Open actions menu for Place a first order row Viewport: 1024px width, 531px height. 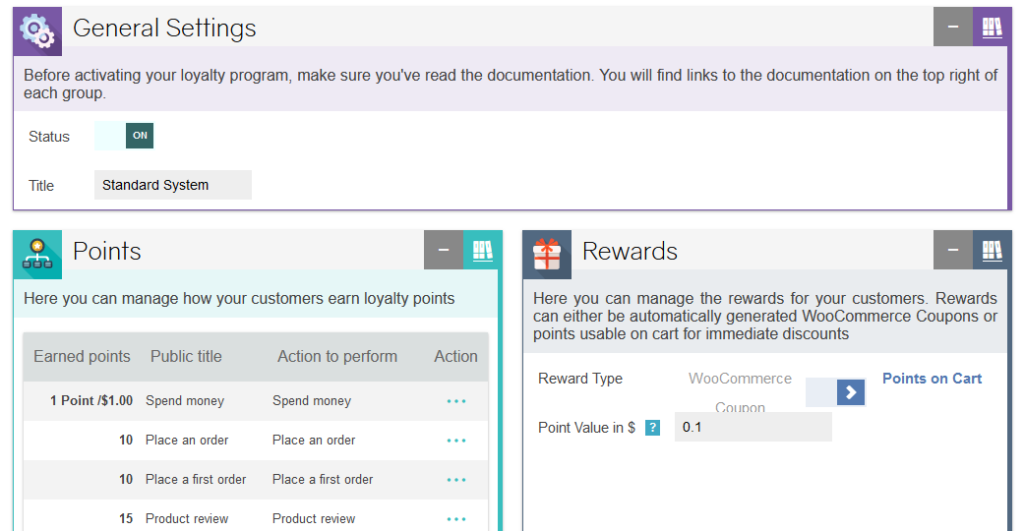coord(456,479)
